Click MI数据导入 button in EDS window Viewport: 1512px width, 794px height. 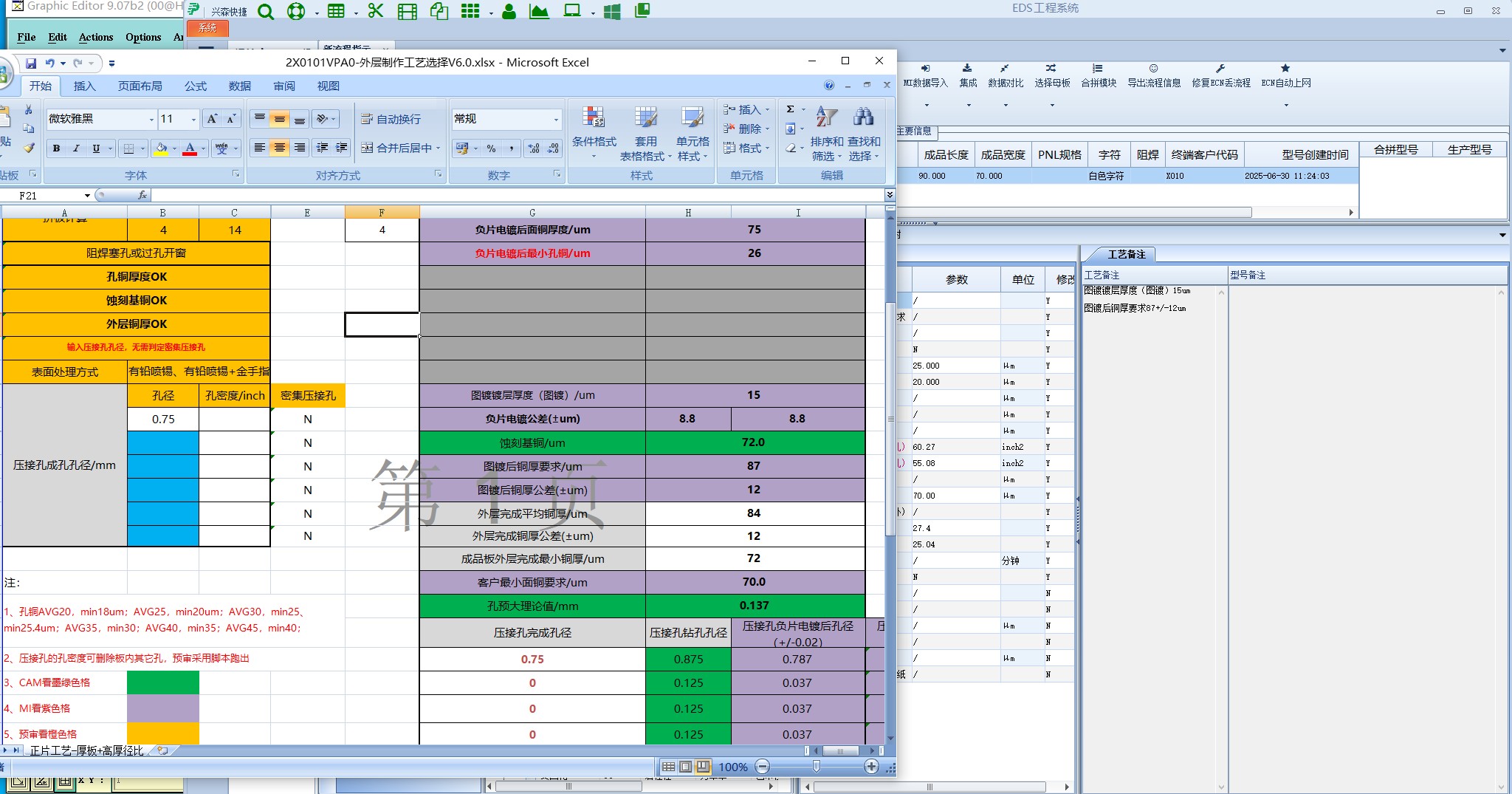click(925, 76)
